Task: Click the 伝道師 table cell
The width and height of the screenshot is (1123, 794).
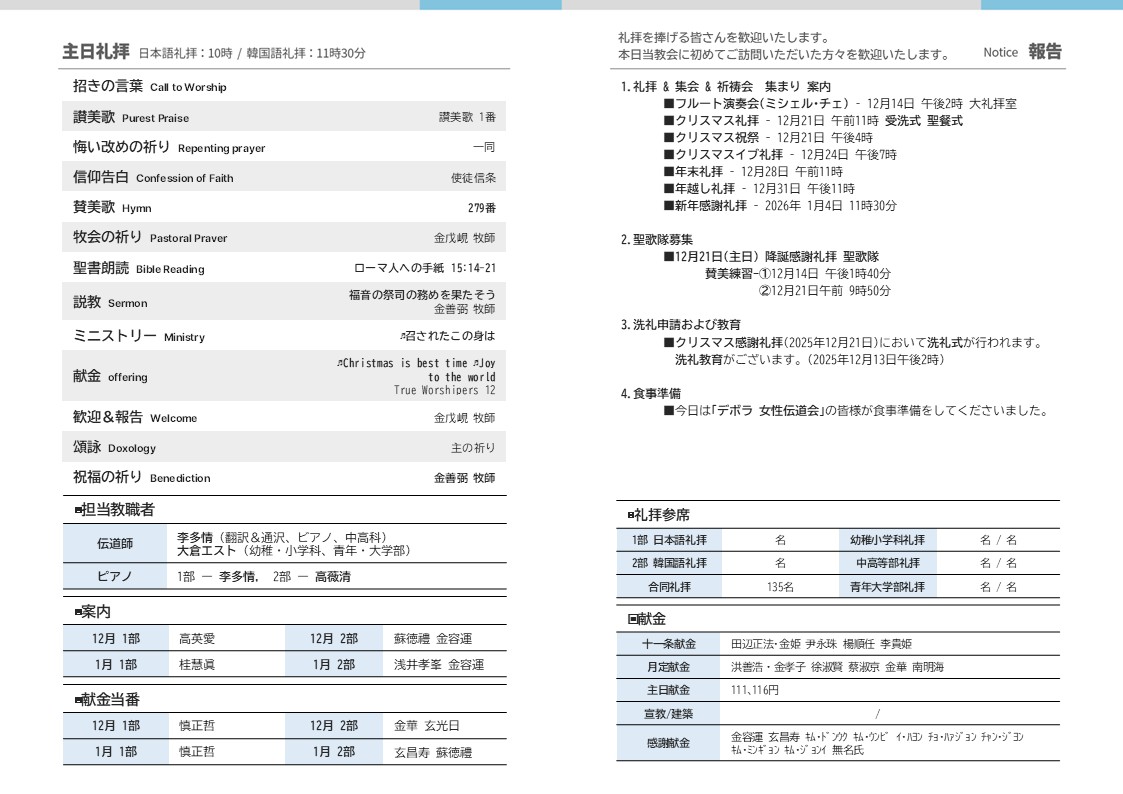Action: [115, 544]
